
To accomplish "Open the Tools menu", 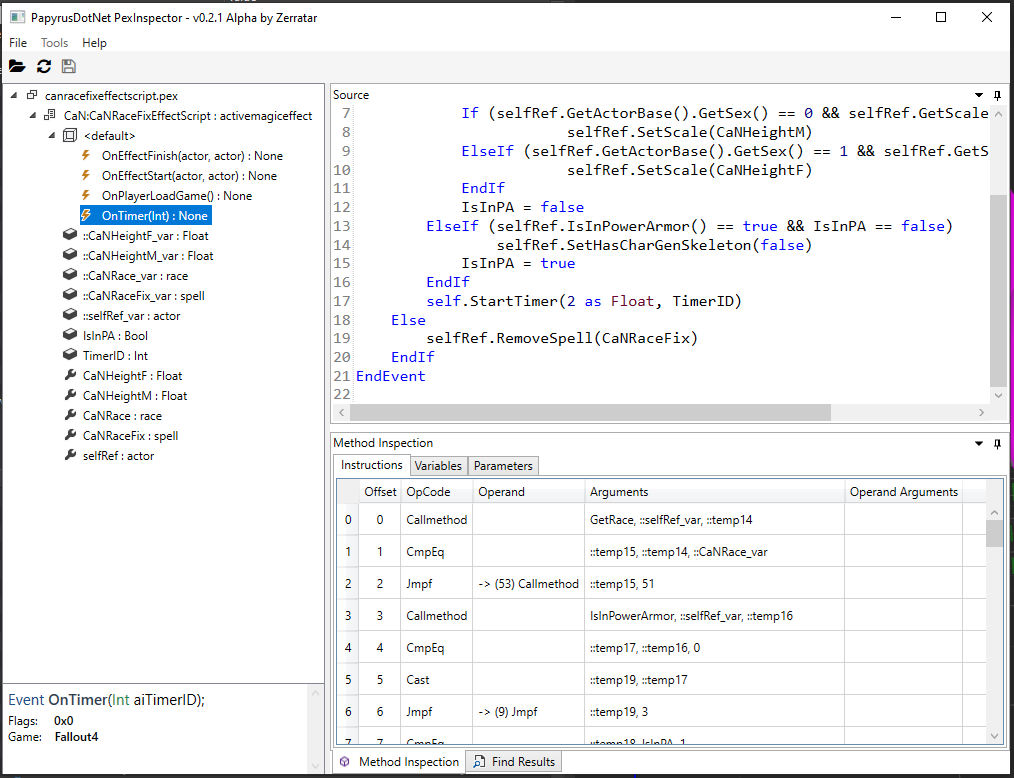I will pyautogui.click(x=54, y=43).
